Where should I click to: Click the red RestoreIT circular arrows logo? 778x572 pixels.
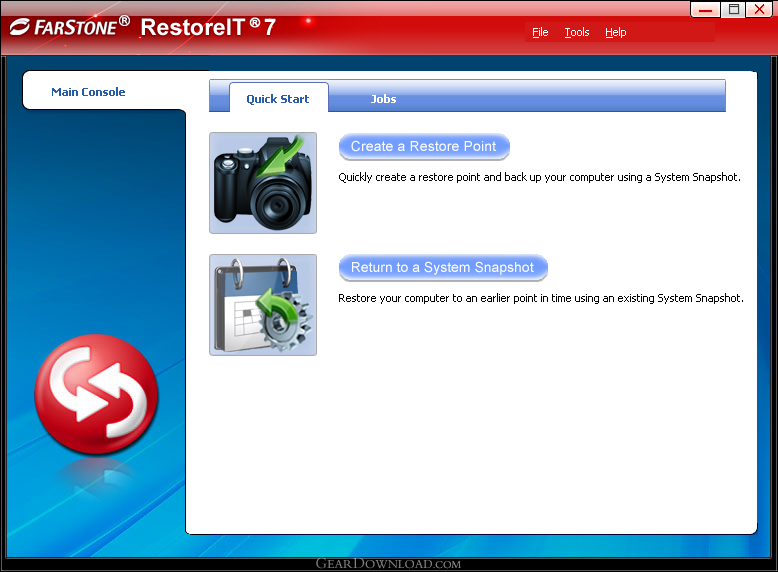click(96, 394)
